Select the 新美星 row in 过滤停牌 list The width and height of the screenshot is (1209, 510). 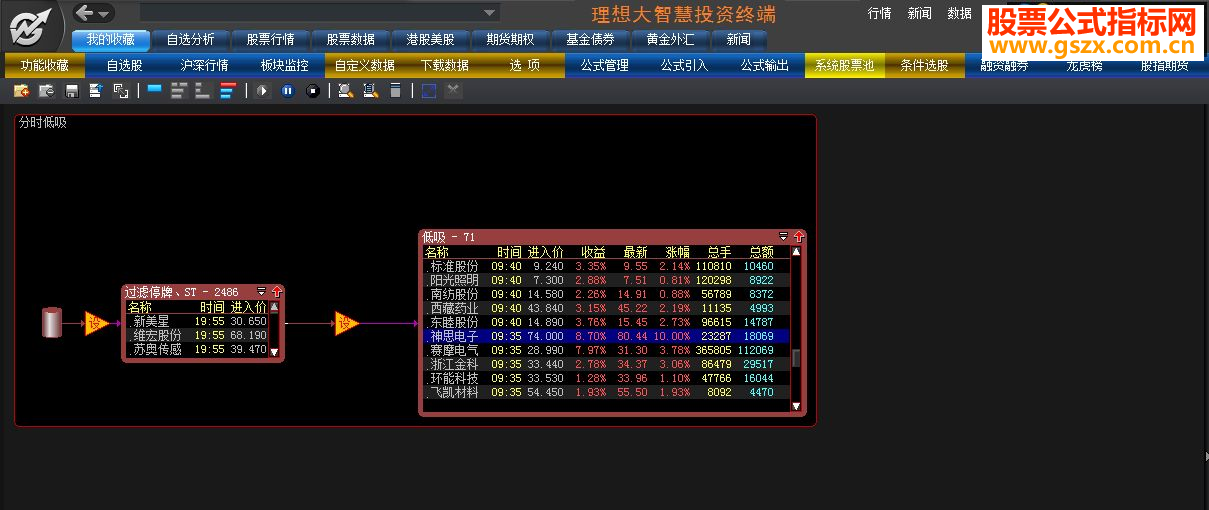[197, 321]
